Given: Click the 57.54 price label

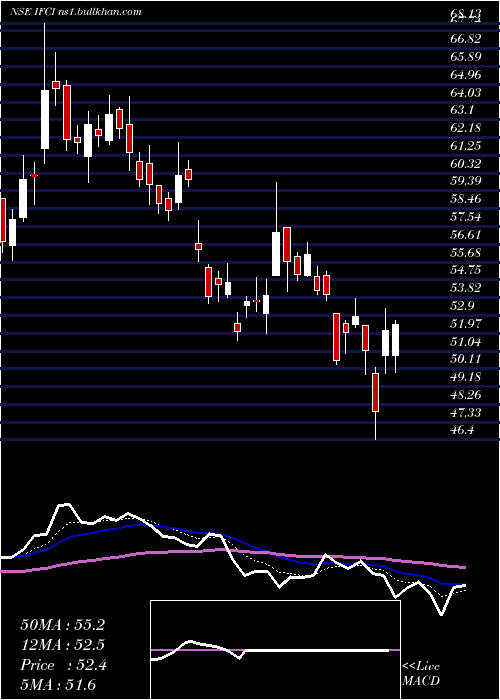Looking at the screenshot, I should [466, 217].
